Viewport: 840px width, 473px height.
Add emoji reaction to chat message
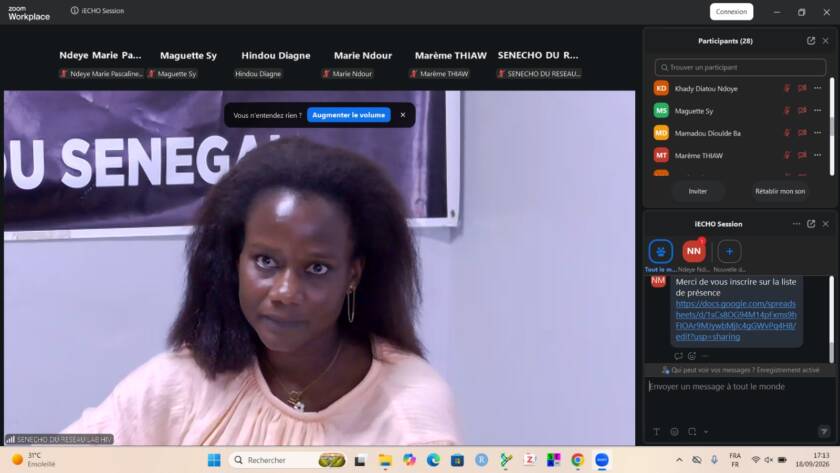coord(692,356)
